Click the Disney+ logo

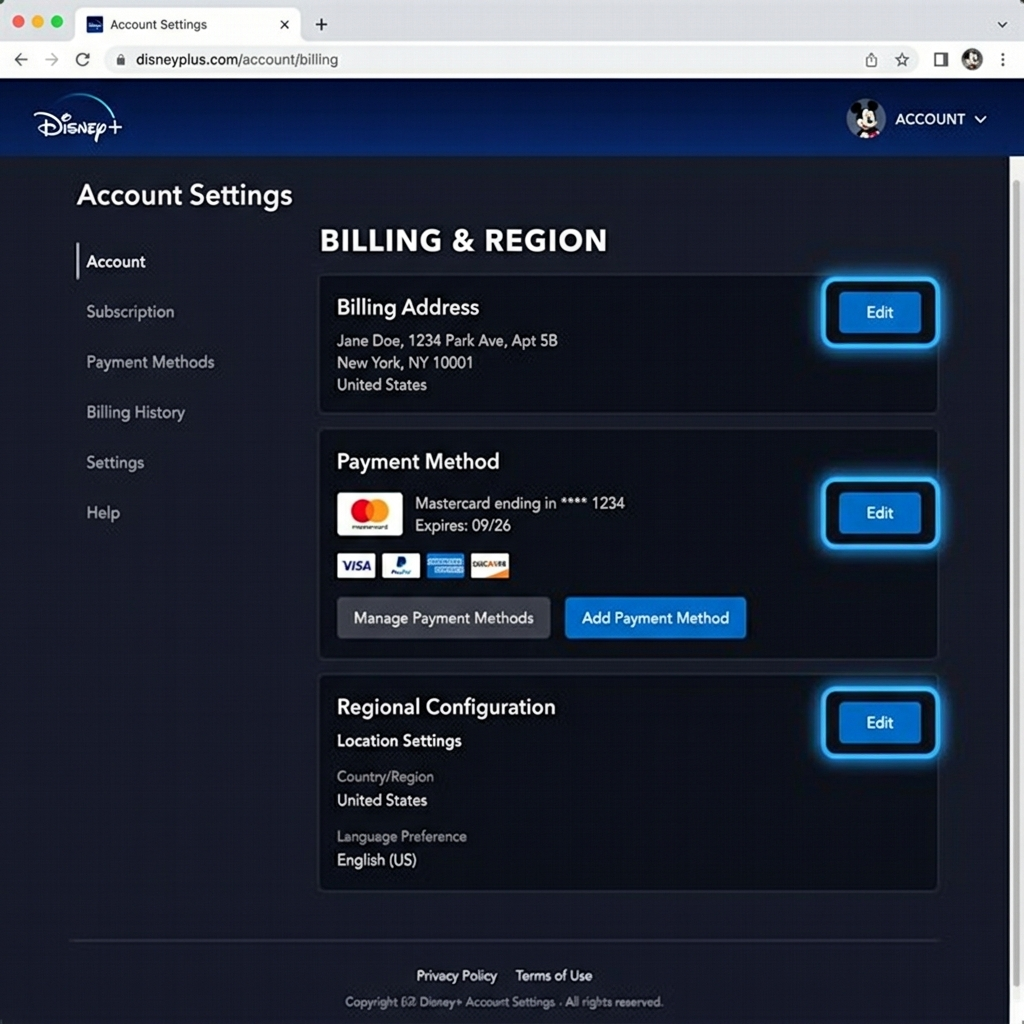pos(78,119)
